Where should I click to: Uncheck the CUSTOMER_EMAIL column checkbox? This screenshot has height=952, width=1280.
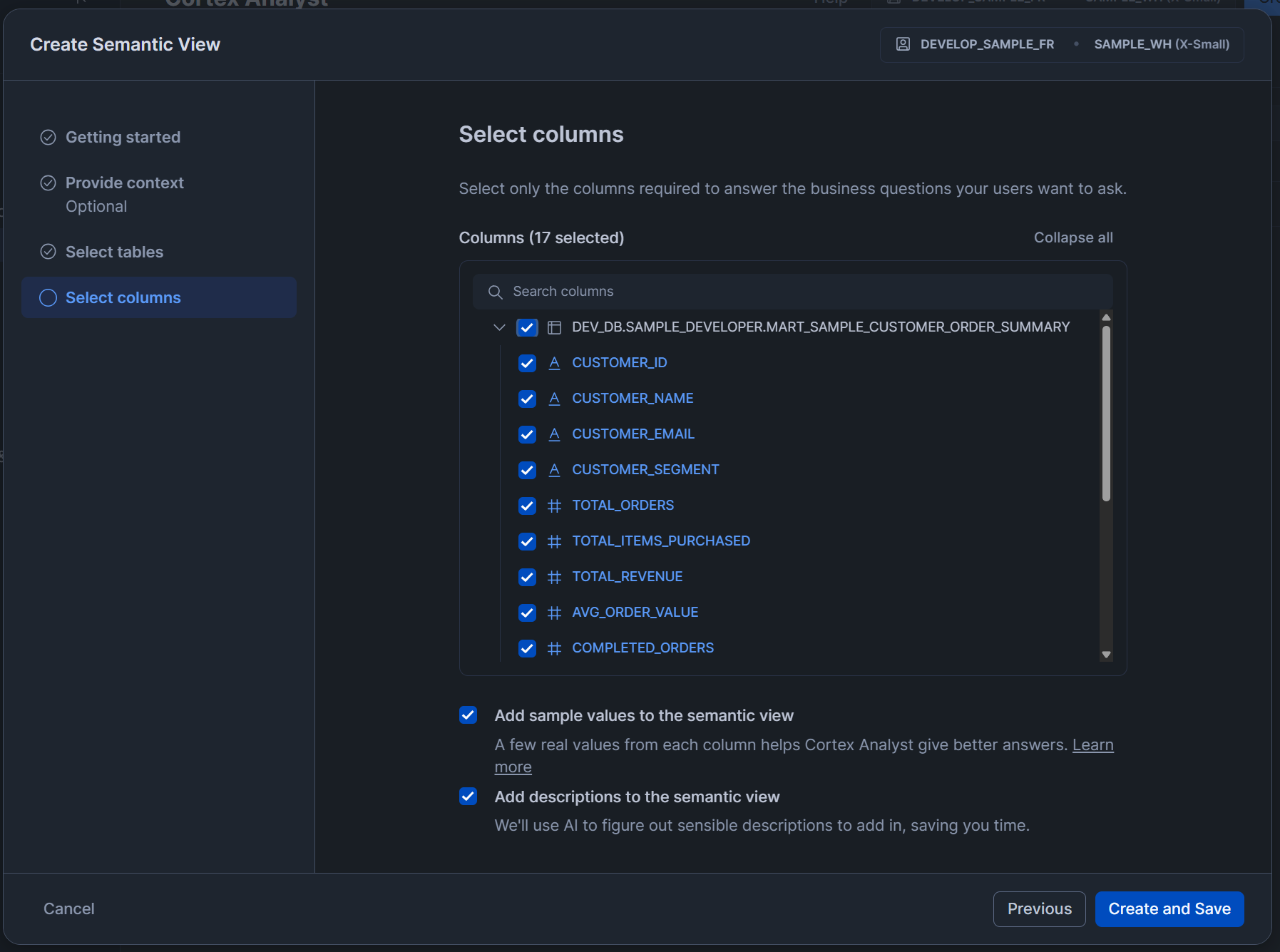click(x=527, y=434)
